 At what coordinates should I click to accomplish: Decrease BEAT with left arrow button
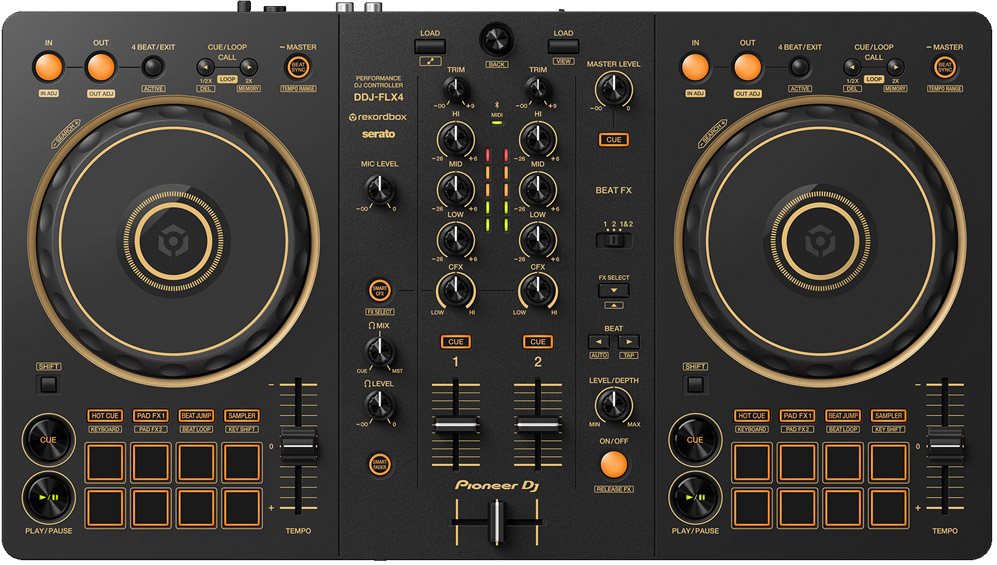pyautogui.click(x=598, y=342)
